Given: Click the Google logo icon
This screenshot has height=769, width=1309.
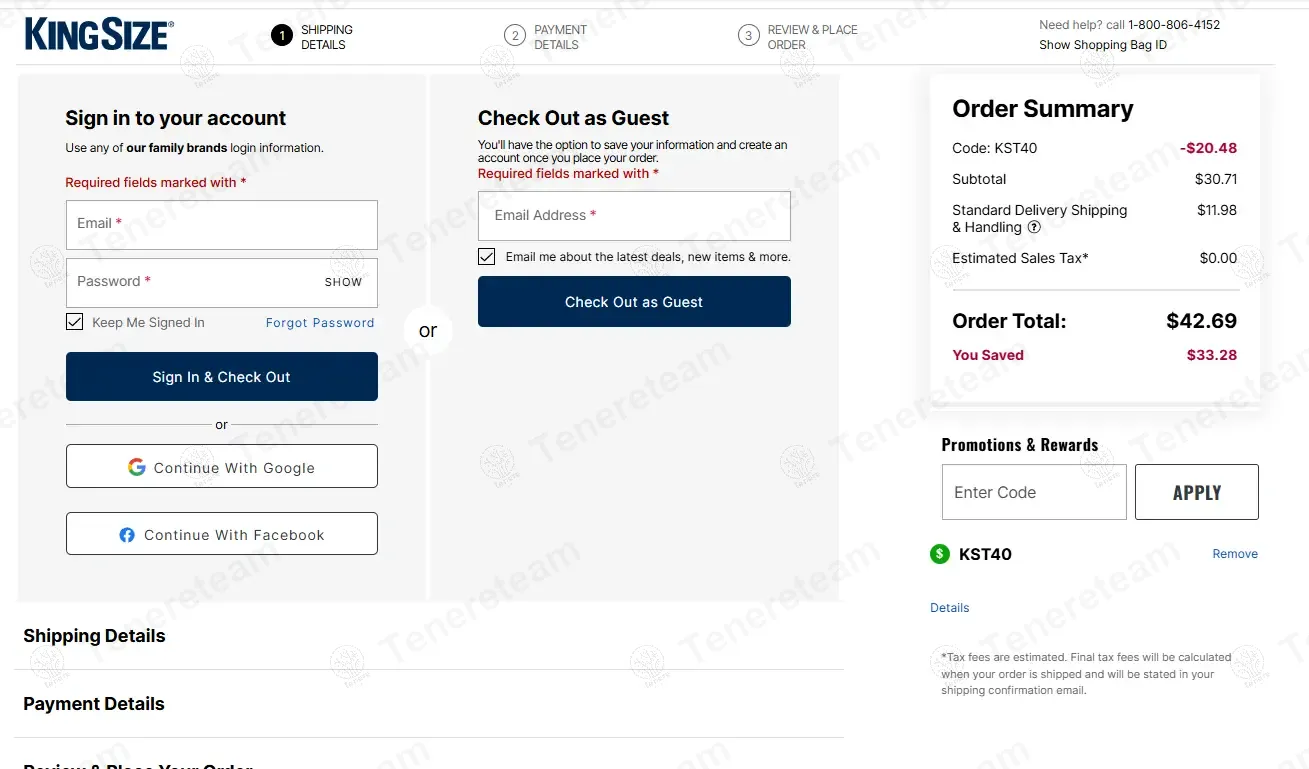Looking at the screenshot, I should pos(137,467).
